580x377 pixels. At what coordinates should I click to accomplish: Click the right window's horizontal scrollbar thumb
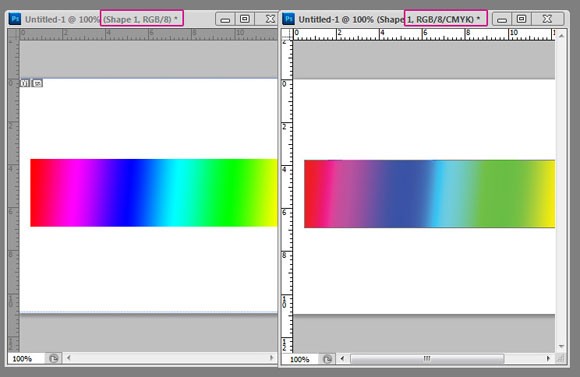pyautogui.click(x=427, y=359)
